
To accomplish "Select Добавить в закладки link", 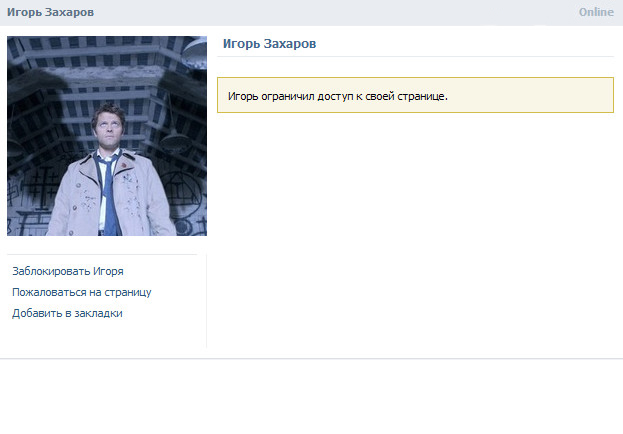I will click(x=67, y=314).
